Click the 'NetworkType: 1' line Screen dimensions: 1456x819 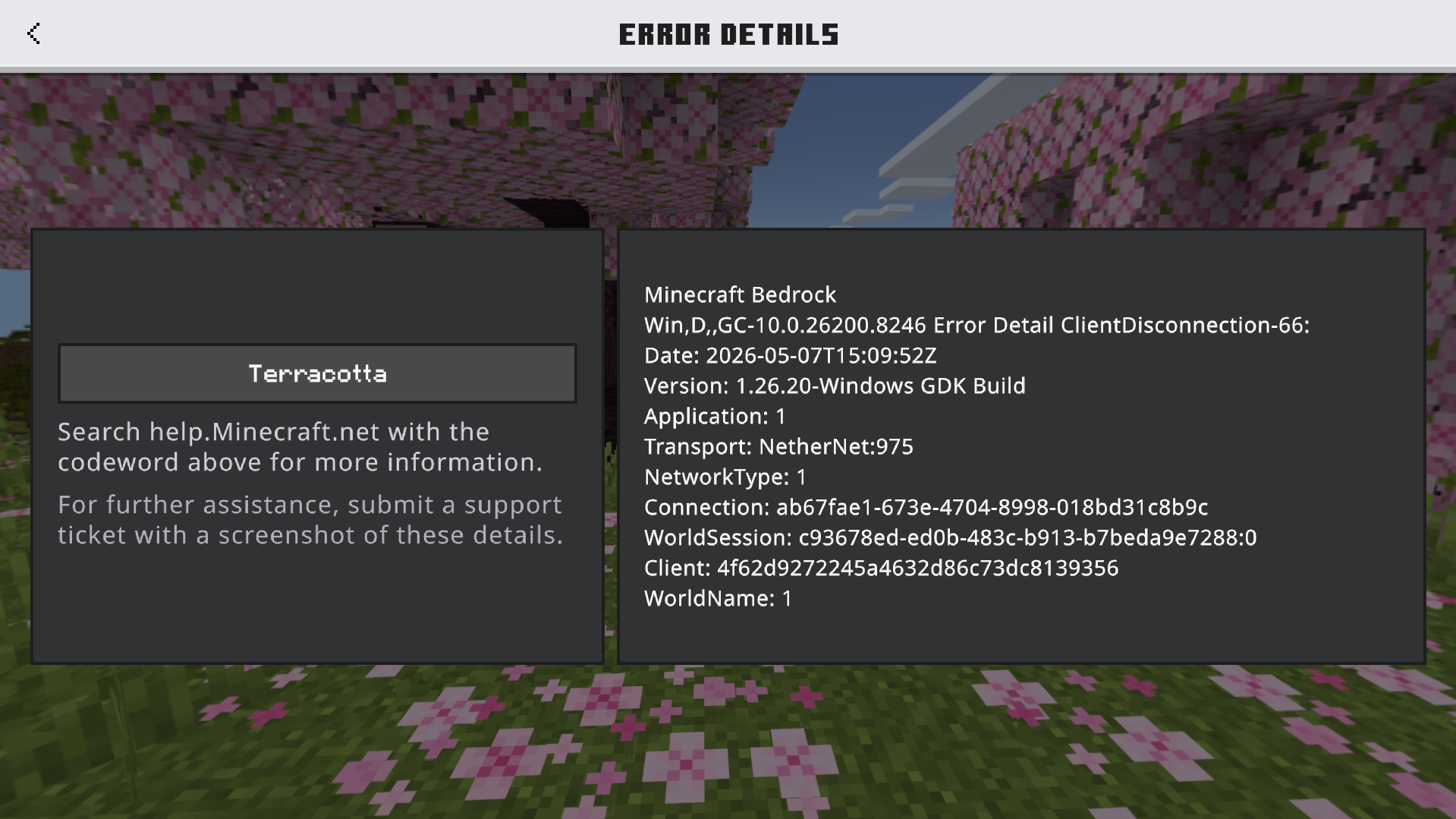[725, 477]
